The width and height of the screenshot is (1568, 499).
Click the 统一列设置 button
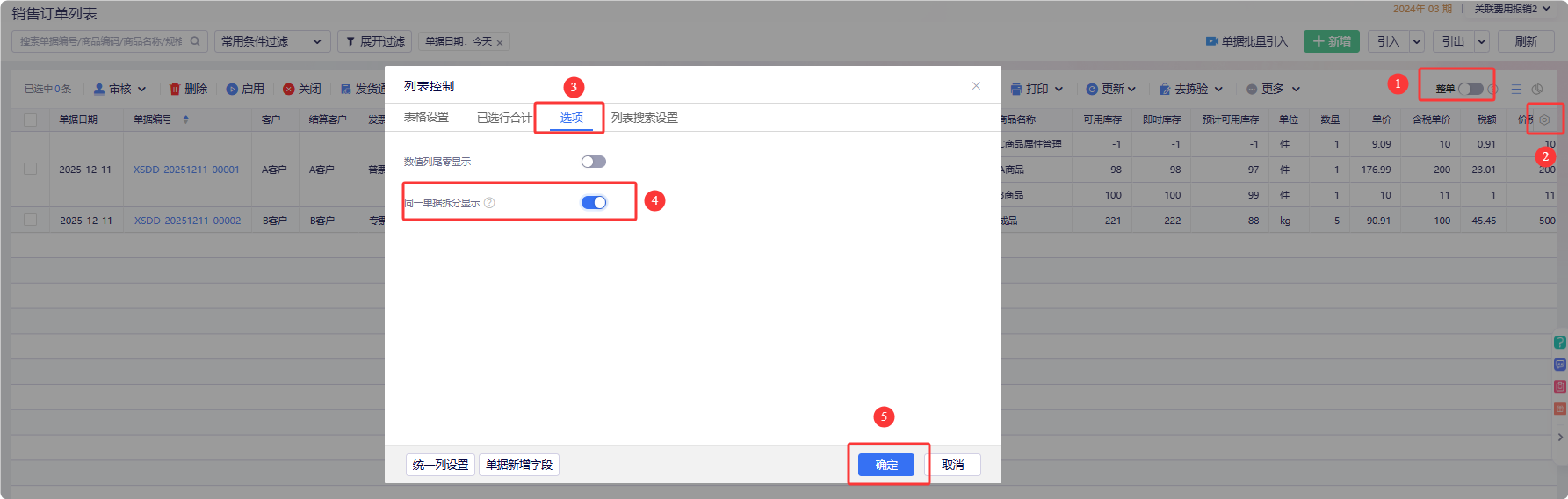(440, 465)
